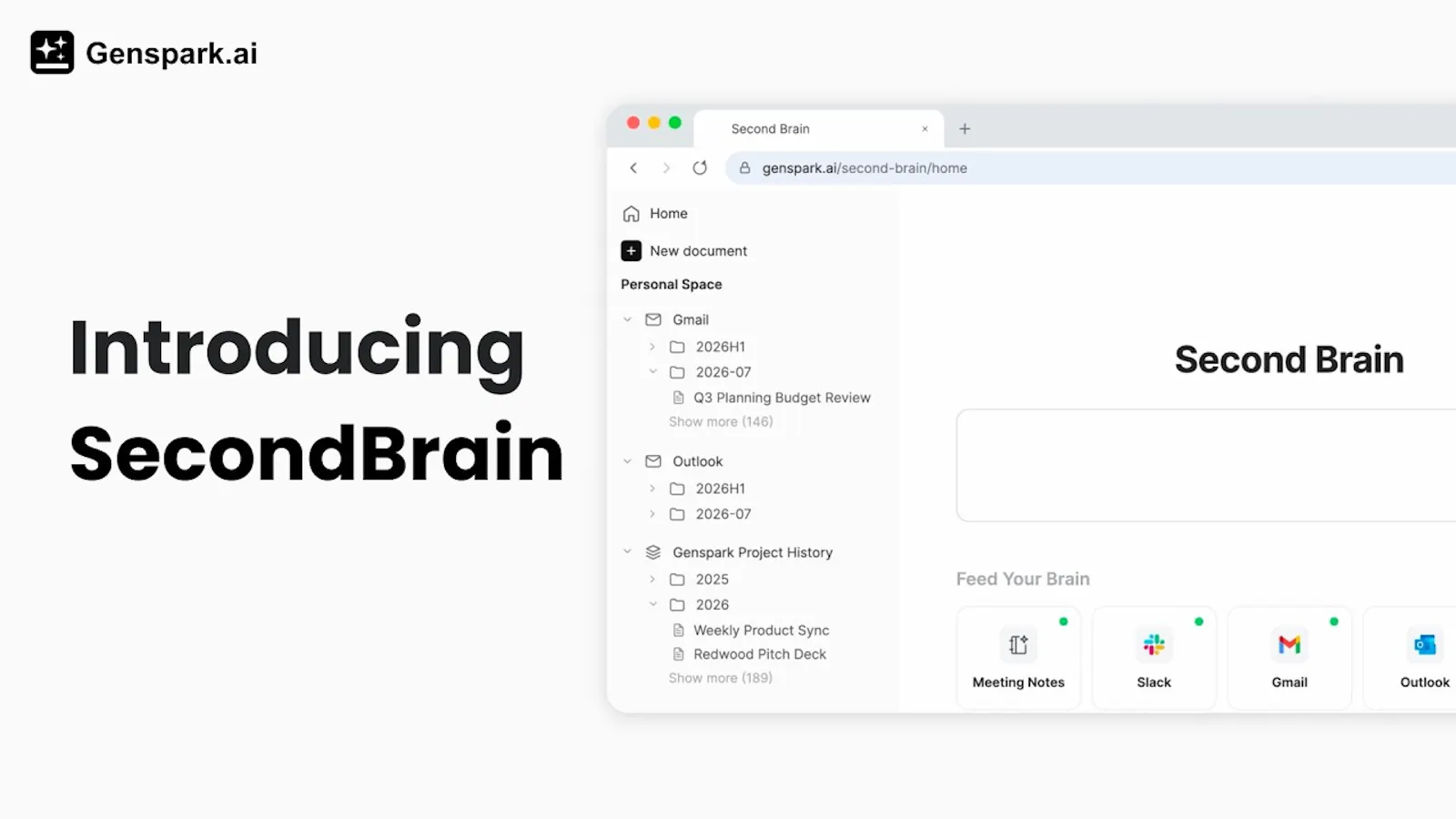Click the 2026-07 folder icon under Outlook
This screenshot has width=1456, height=819.
point(677,514)
